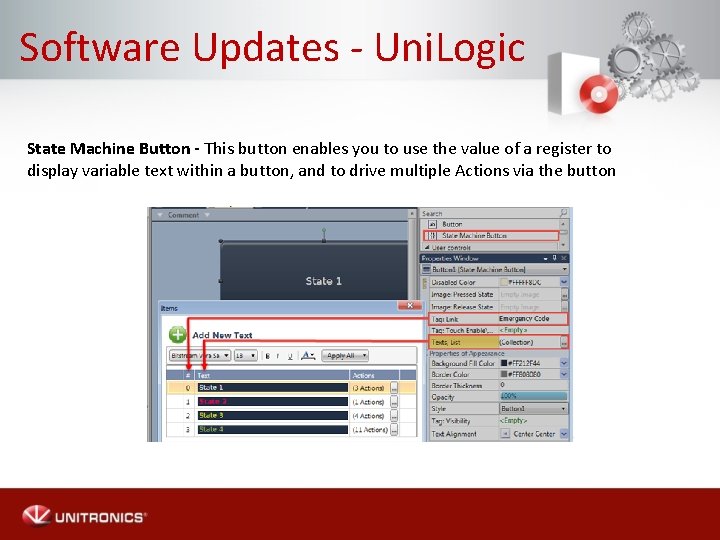Toggle italic text formatting
Image resolution: width=720 pixels, height=540 pixels.
pos(278,356)
